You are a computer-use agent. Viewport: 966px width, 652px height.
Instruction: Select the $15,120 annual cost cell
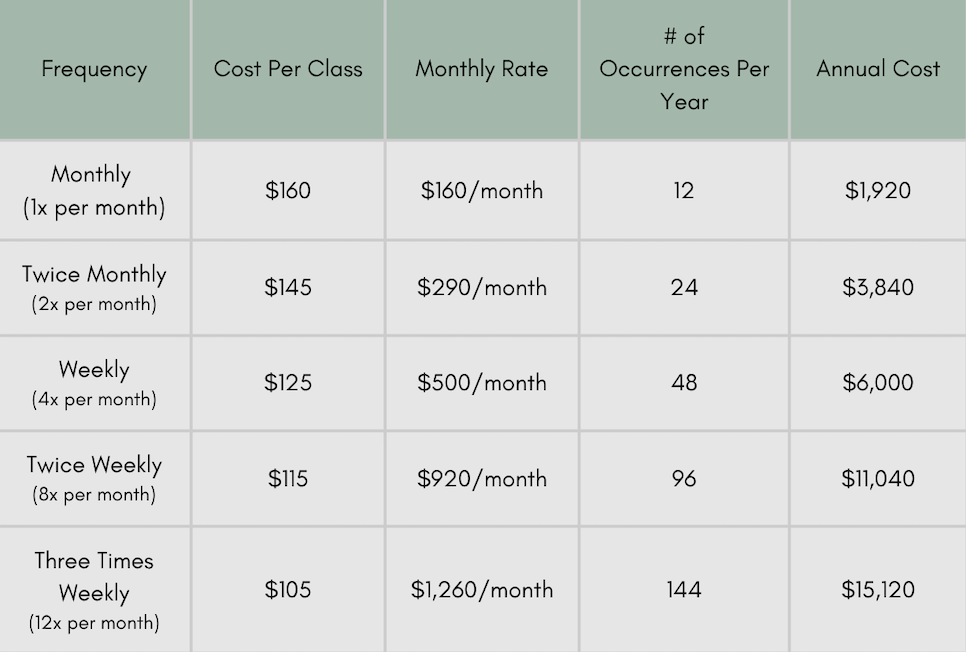tap(878, 590)
